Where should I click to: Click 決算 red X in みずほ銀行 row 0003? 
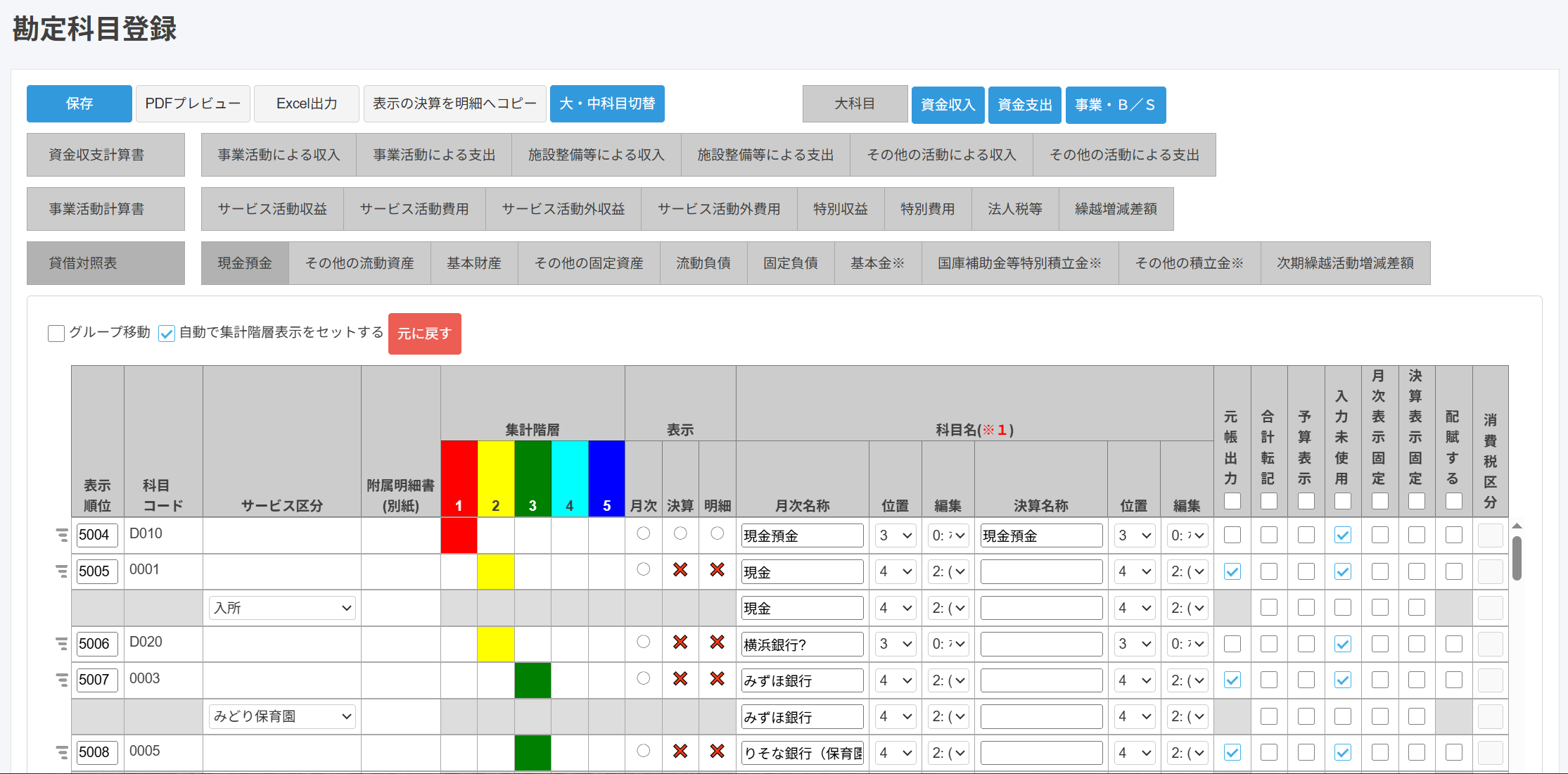[x=680, y=679]
